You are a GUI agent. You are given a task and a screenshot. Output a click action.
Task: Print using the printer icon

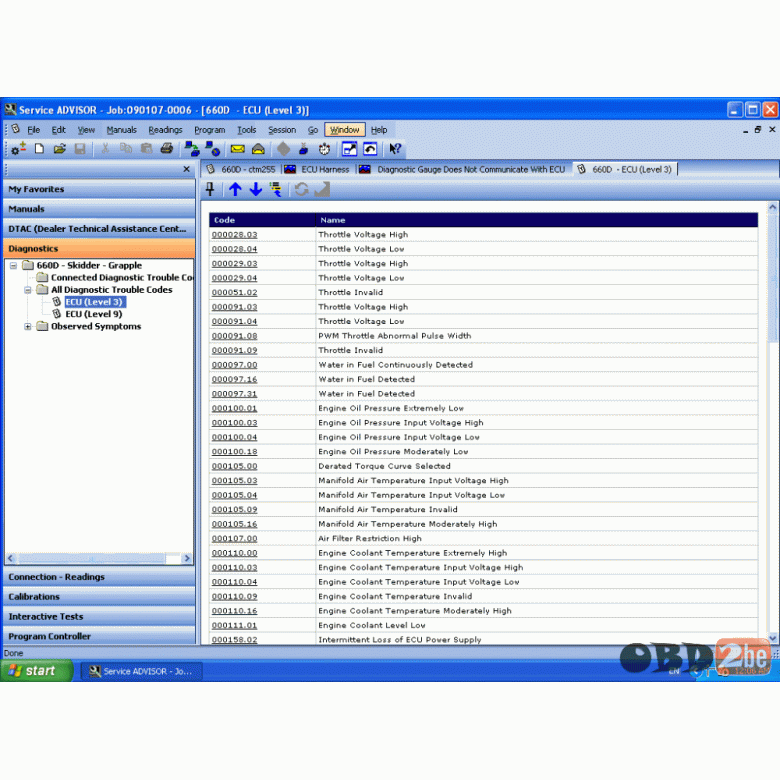click(x=167, y=148)
